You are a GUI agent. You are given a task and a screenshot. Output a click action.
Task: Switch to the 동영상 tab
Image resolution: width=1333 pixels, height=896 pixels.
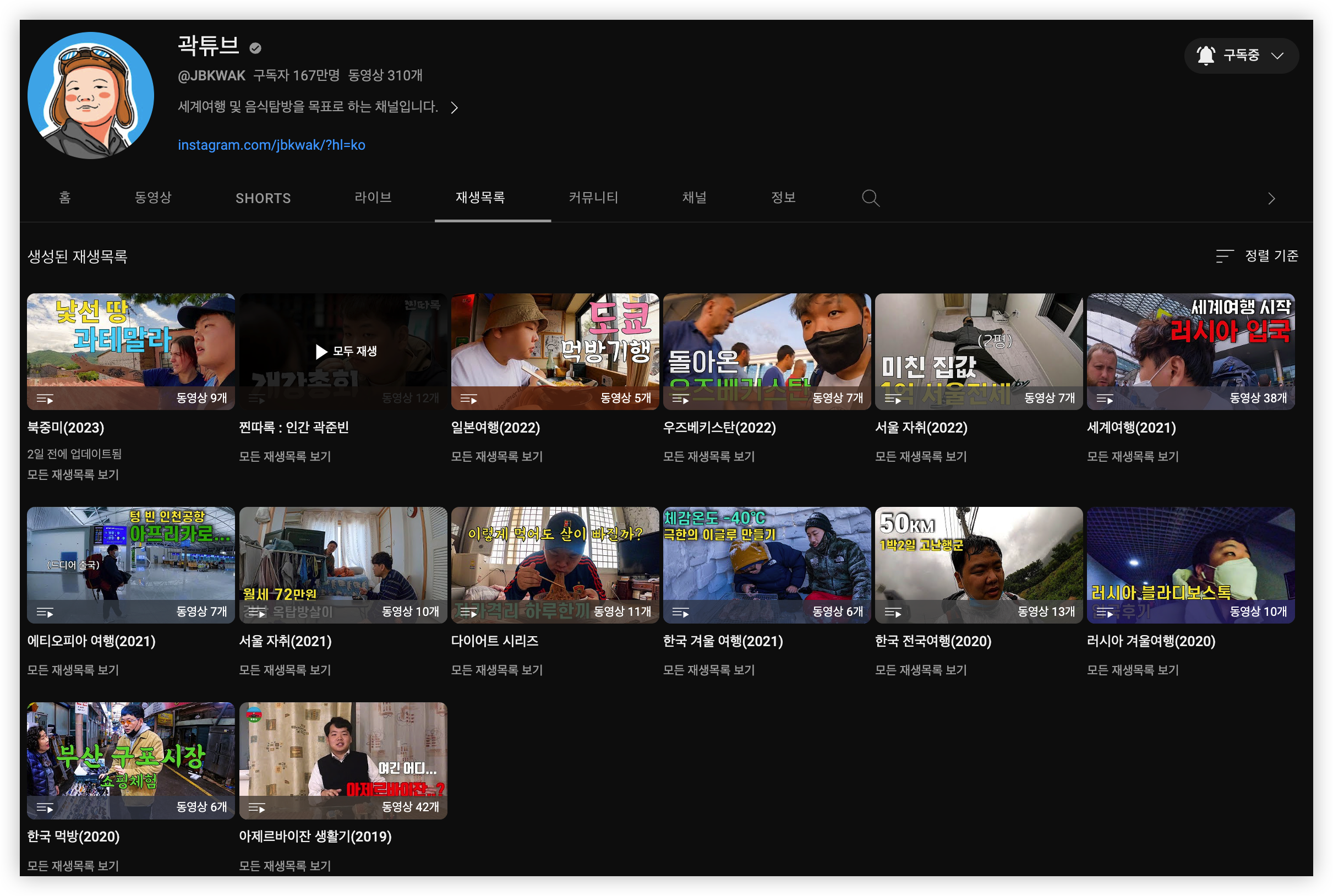152,198
